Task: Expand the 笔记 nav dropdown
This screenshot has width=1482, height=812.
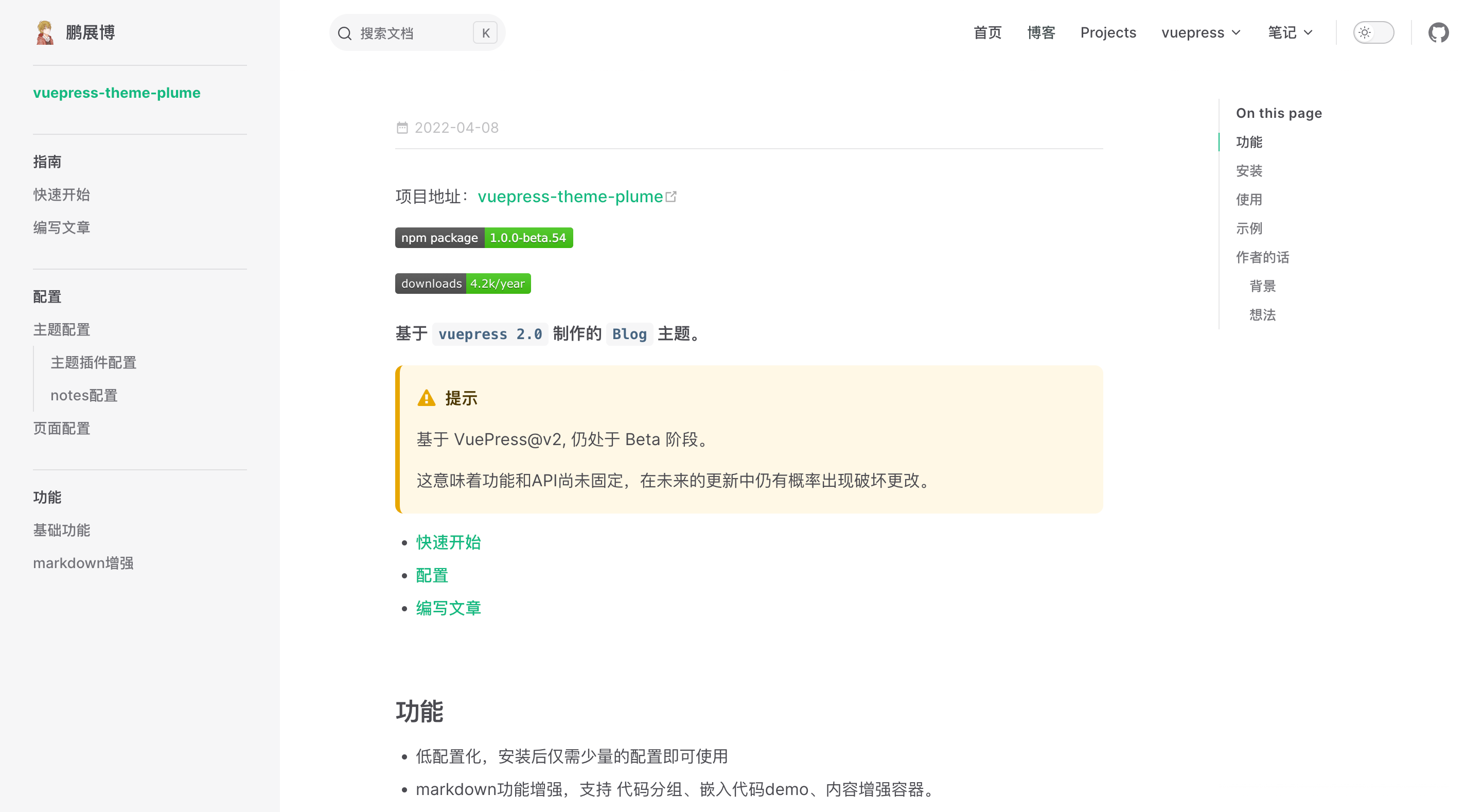Action: (1290, 33)
